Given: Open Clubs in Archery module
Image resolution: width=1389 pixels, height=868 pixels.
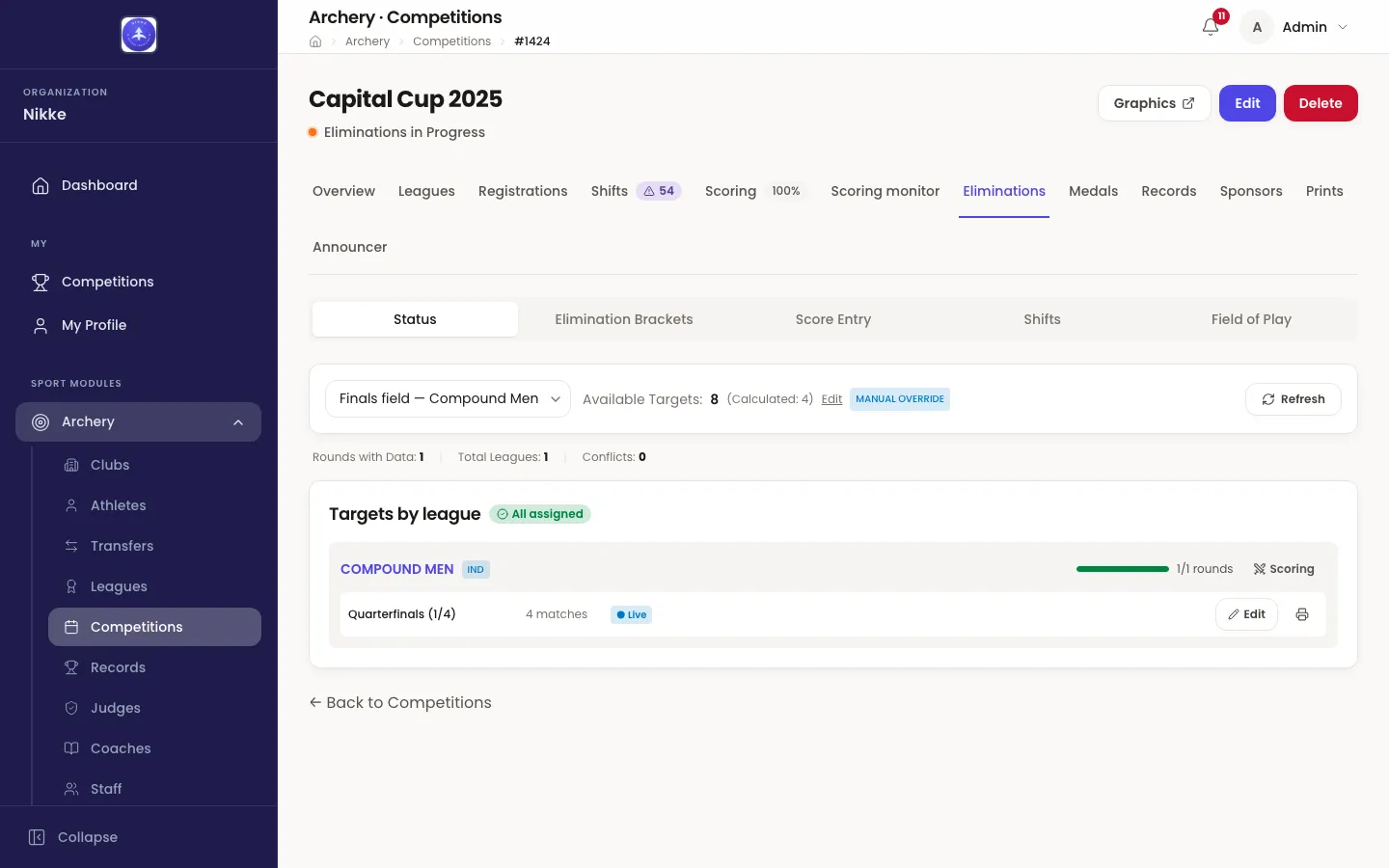Looking at the screenshot, I should 154,465.
